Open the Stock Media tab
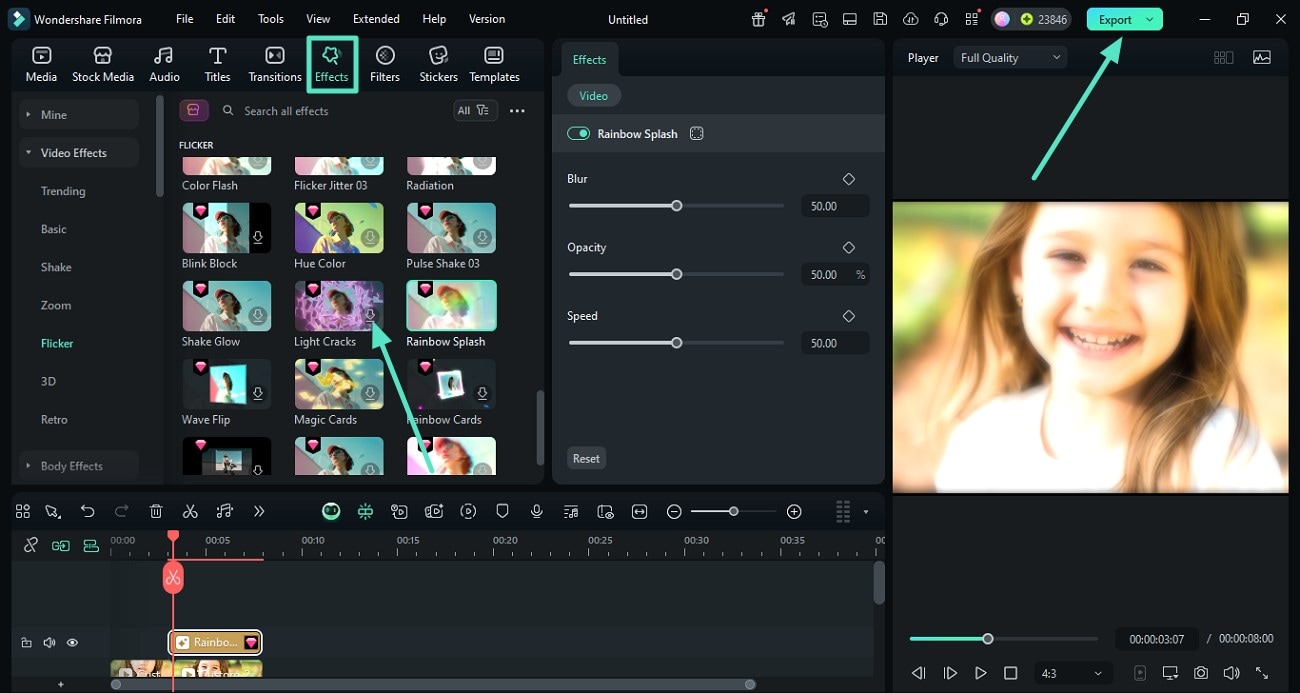1300x693 pixels. point(102,64)
